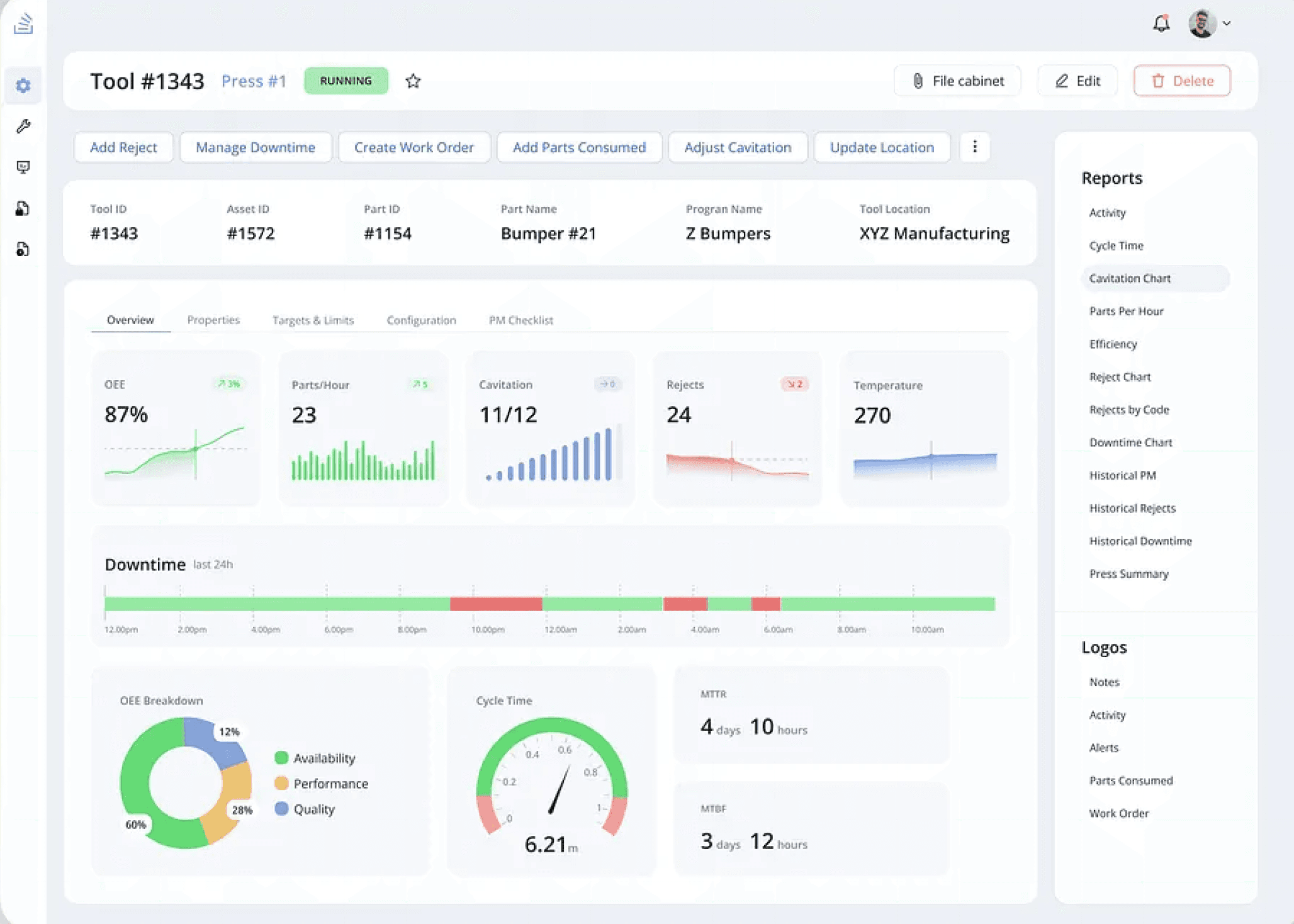Open the three-dot more actions menu
Viewport: 1294px width, 924px height.
pyautogui.click(x=974, y=147)
